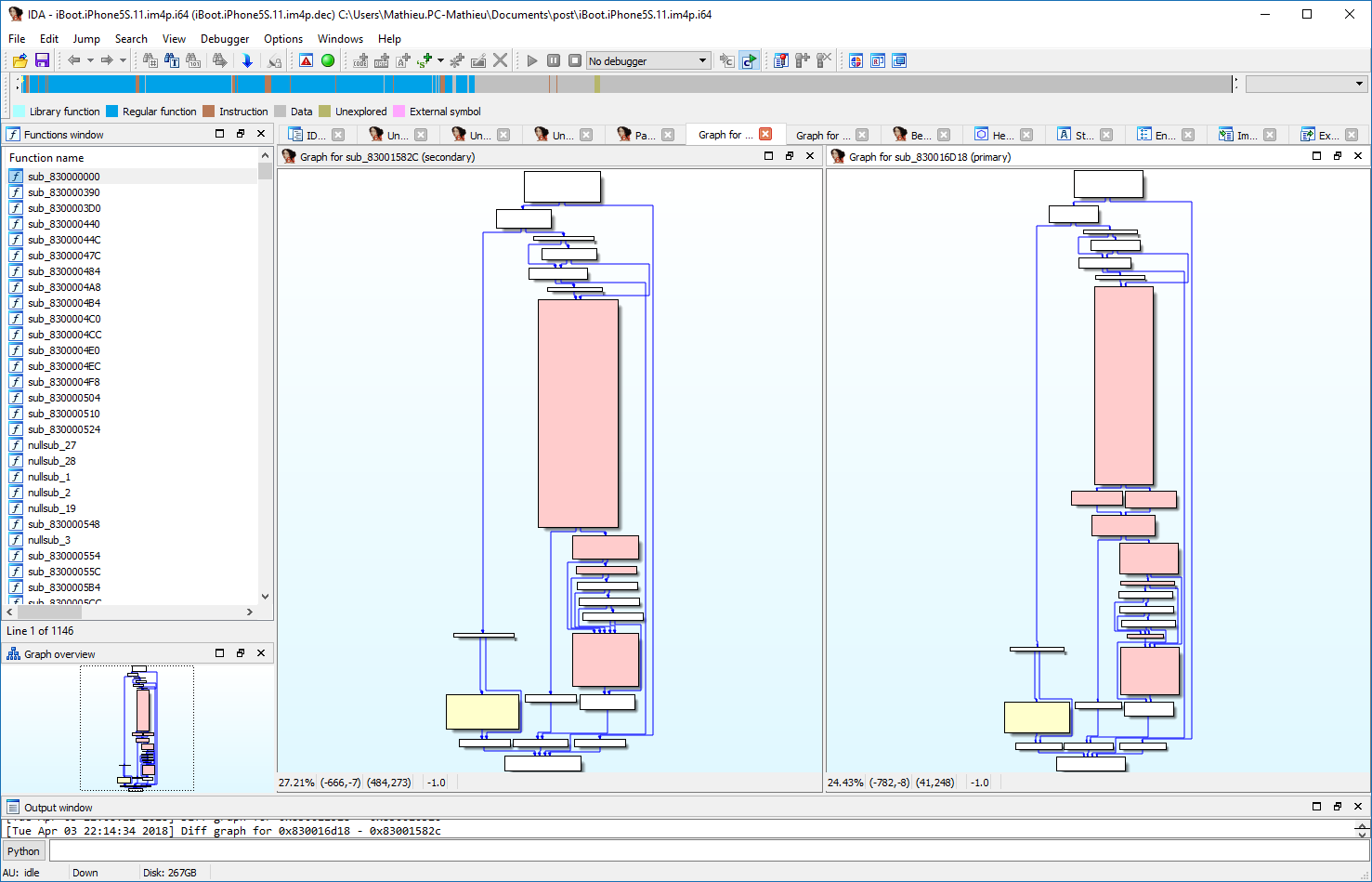This screenshot has width=1372, height=882.
Task: Open the Debugger menu
Action: [x=225, y=39]
